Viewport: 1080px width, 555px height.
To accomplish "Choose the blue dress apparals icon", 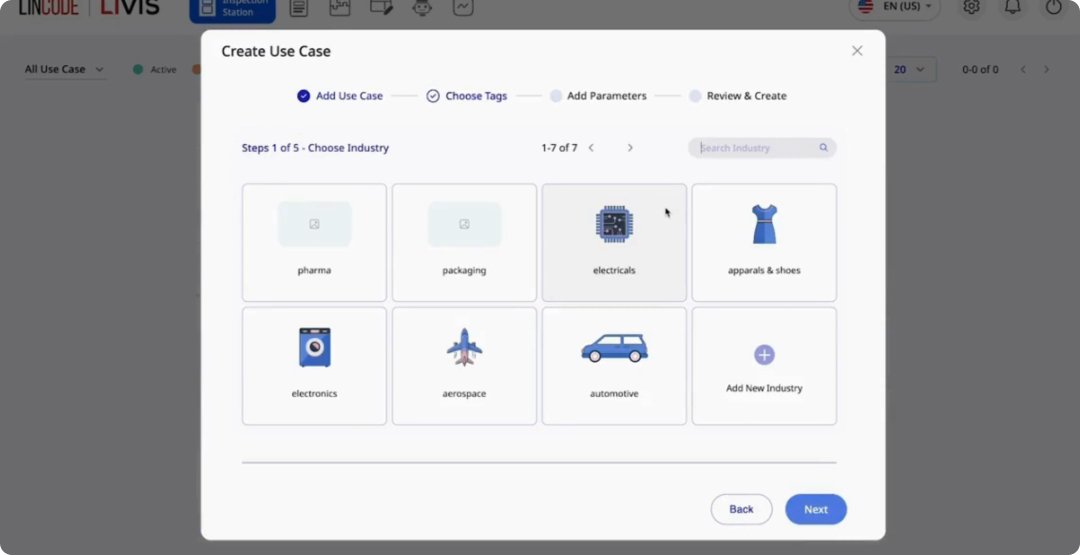I will pos(764,224).
